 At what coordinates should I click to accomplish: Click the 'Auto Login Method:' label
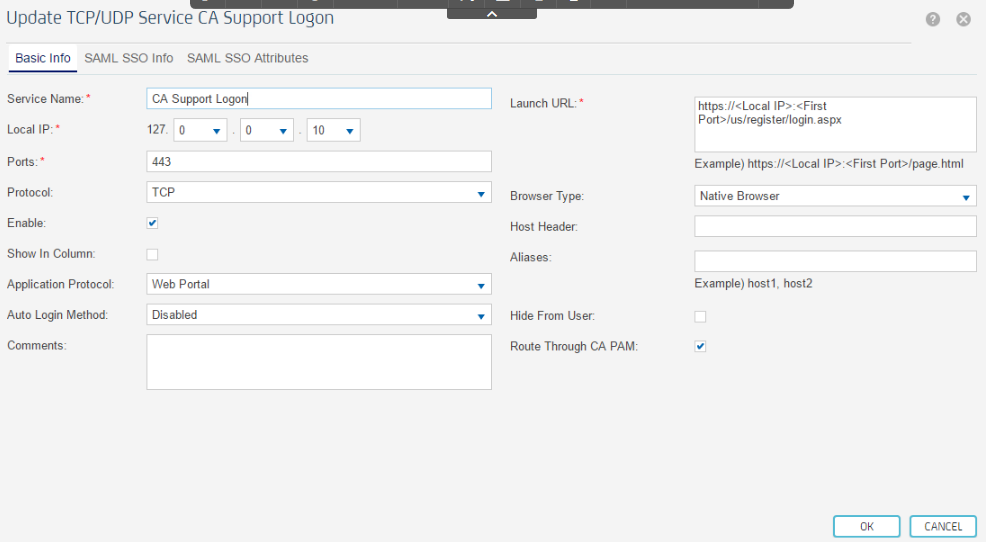57,315
